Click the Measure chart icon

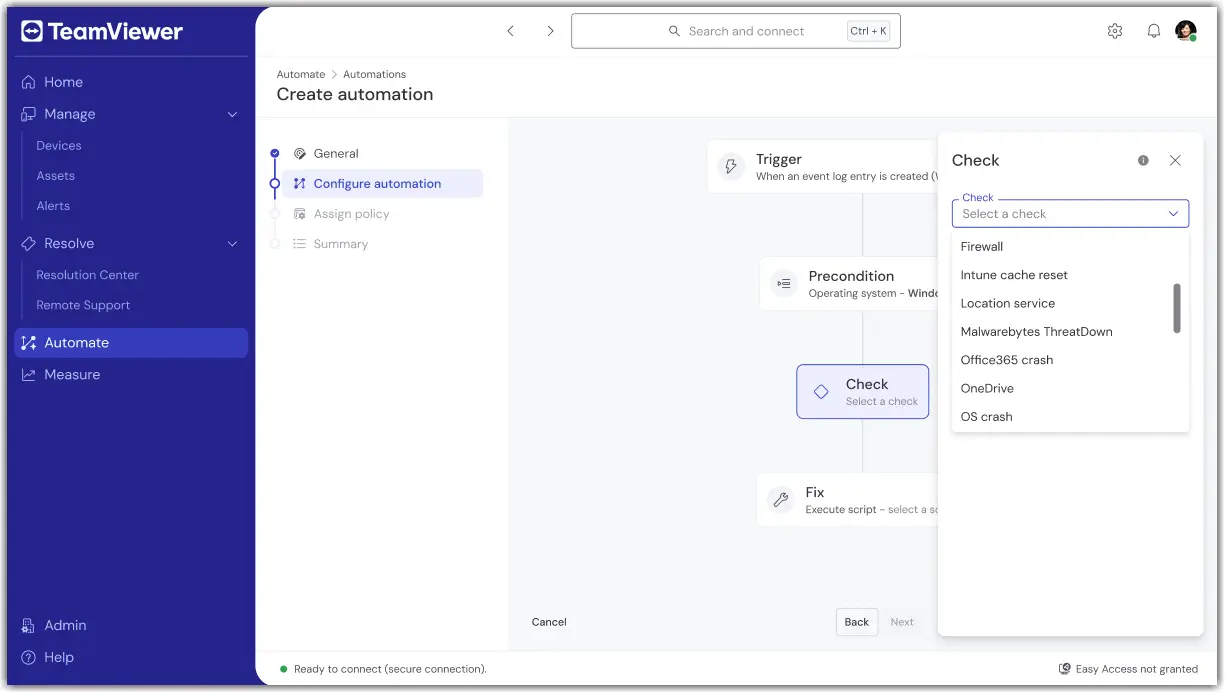coord(29,375)
